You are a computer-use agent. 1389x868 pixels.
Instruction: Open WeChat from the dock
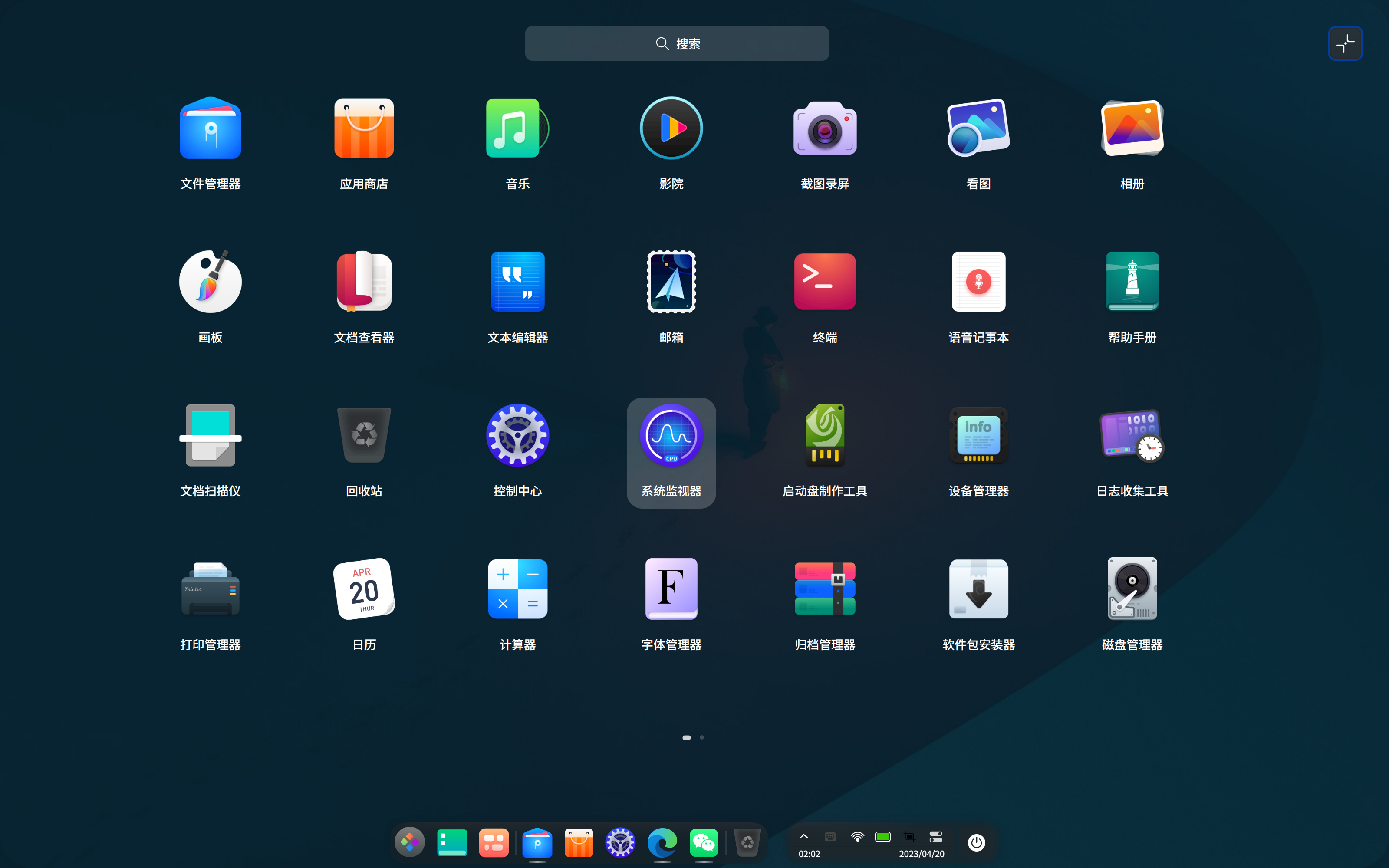click(x=704, y=843)
